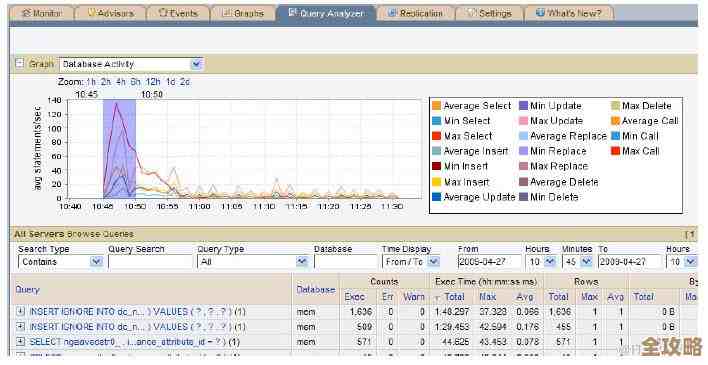Sort by Exec Time Total column
The height and width of the screenshot is (365, 708).
click(x=454, y=297)
